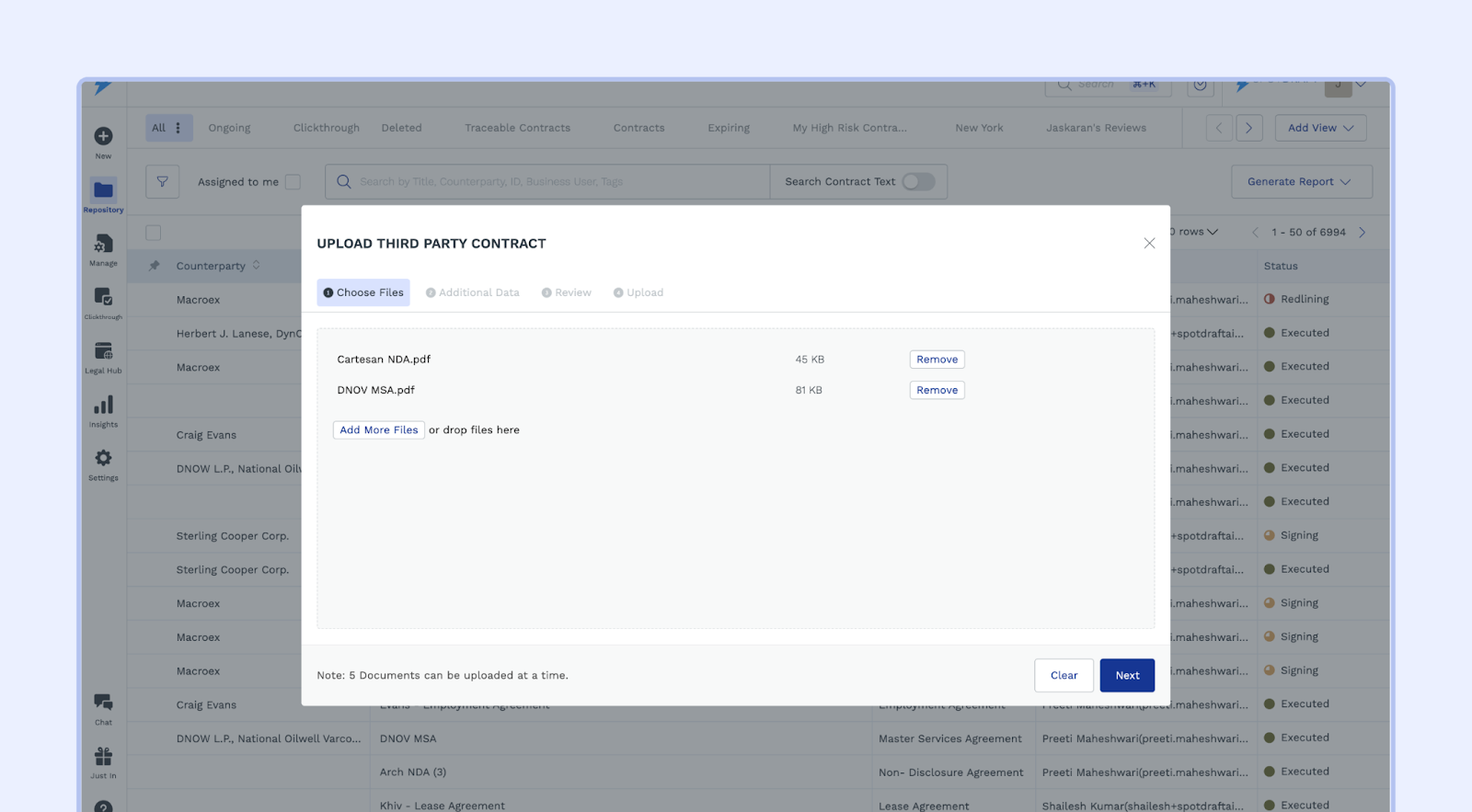Screen dimensions: 1472x812
Task: Open the Chat icon in sidebar
Action: (103, 703)
